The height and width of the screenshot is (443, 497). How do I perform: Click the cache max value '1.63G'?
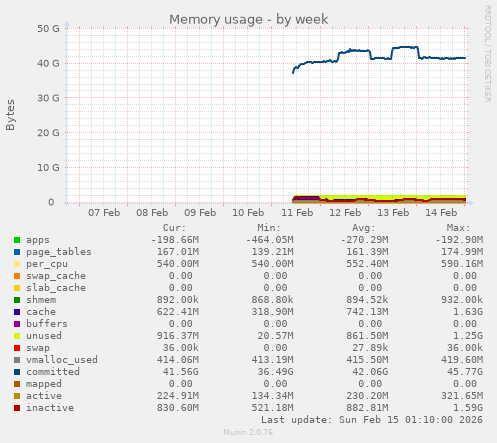[x=468, y=312]
